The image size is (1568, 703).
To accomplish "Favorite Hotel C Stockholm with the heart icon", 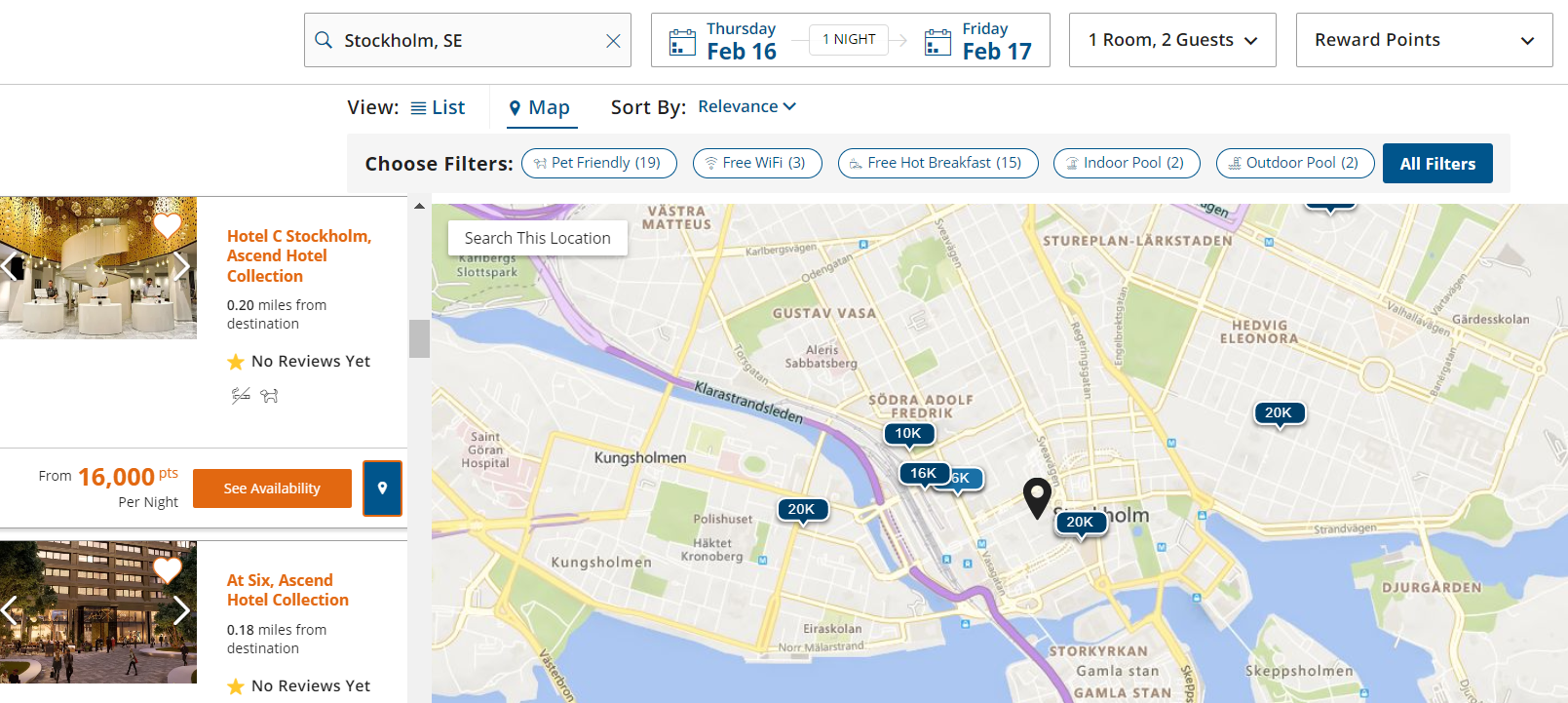I will [167, 224].
